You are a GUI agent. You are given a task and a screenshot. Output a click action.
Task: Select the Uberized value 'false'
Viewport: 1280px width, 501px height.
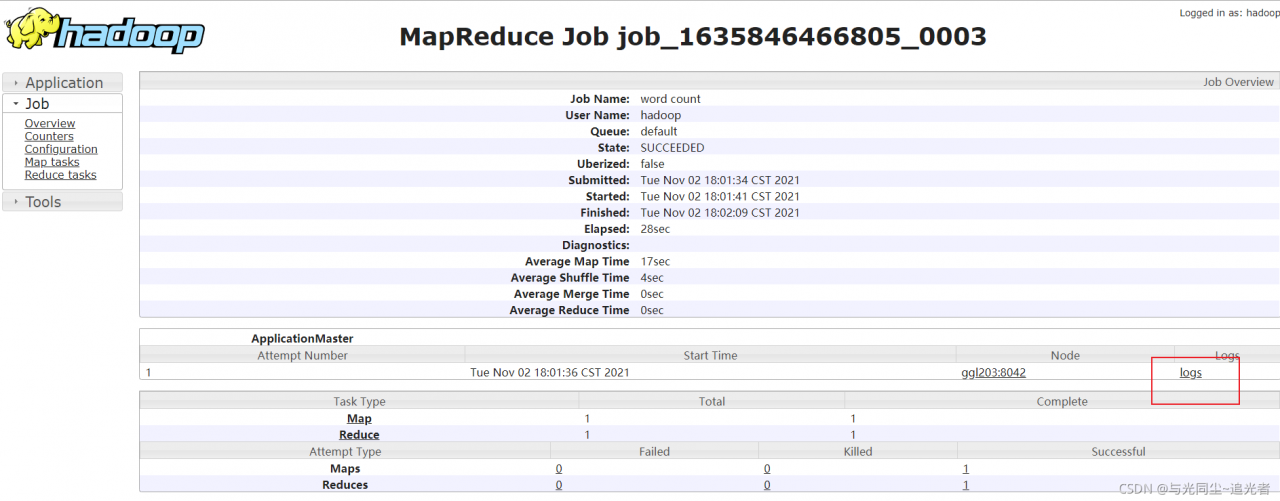point(654,164)
